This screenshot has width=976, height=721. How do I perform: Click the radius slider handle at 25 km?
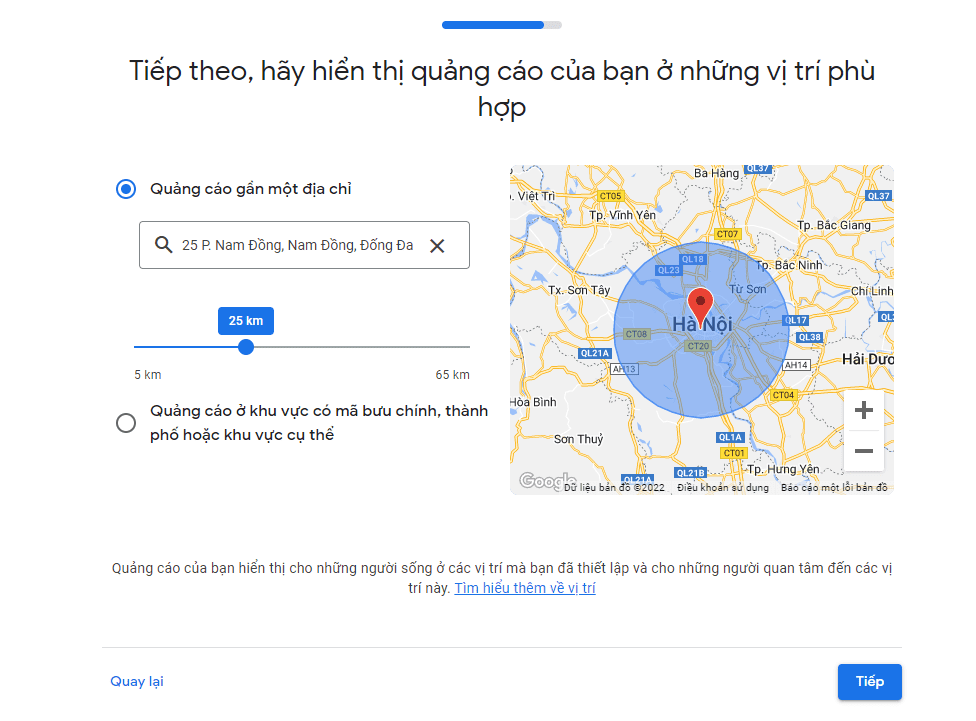click(x=246, y=347)
